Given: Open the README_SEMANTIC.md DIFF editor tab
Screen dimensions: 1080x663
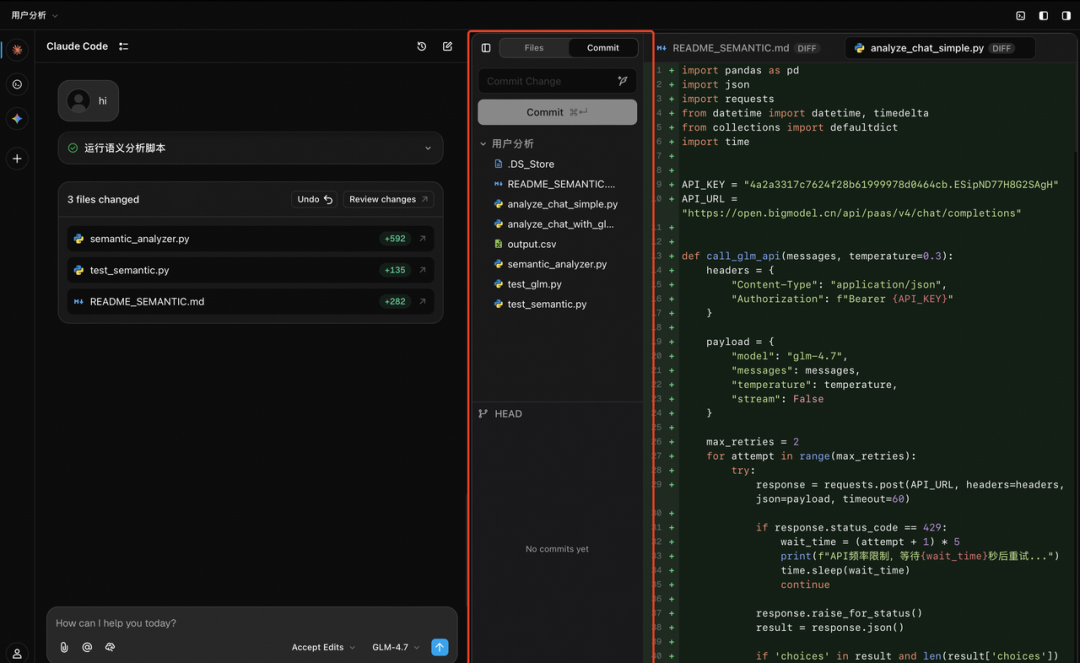Looking at the screenshot, I should point(738,48).
